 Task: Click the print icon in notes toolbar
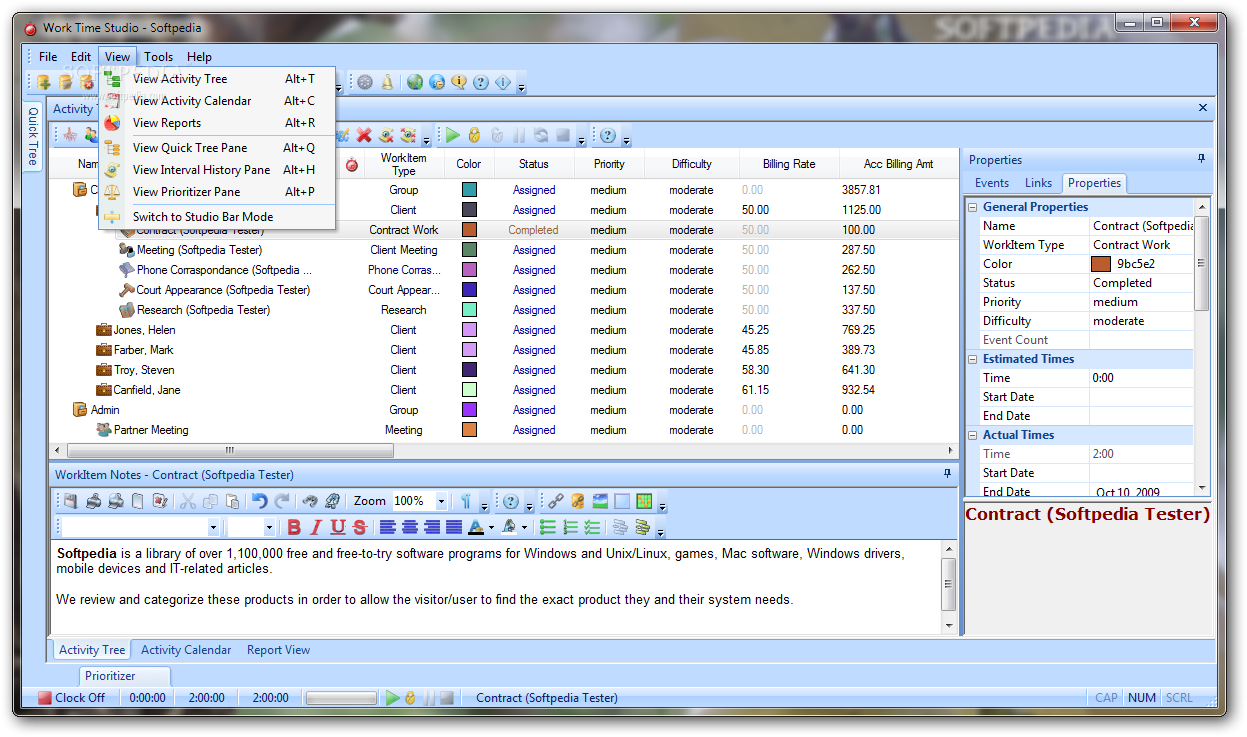click(94, 501)
